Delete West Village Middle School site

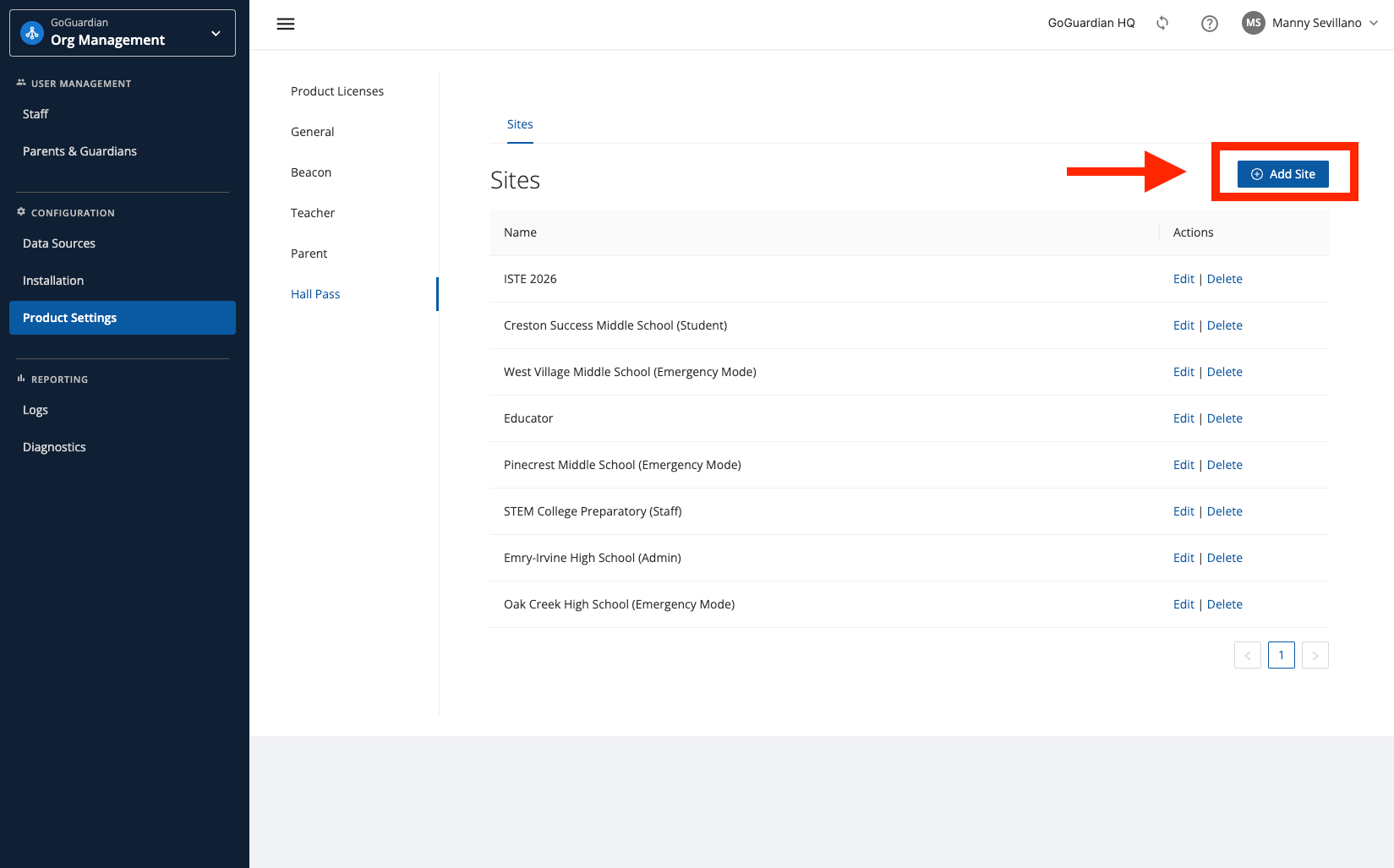[x=1225, y=372]
